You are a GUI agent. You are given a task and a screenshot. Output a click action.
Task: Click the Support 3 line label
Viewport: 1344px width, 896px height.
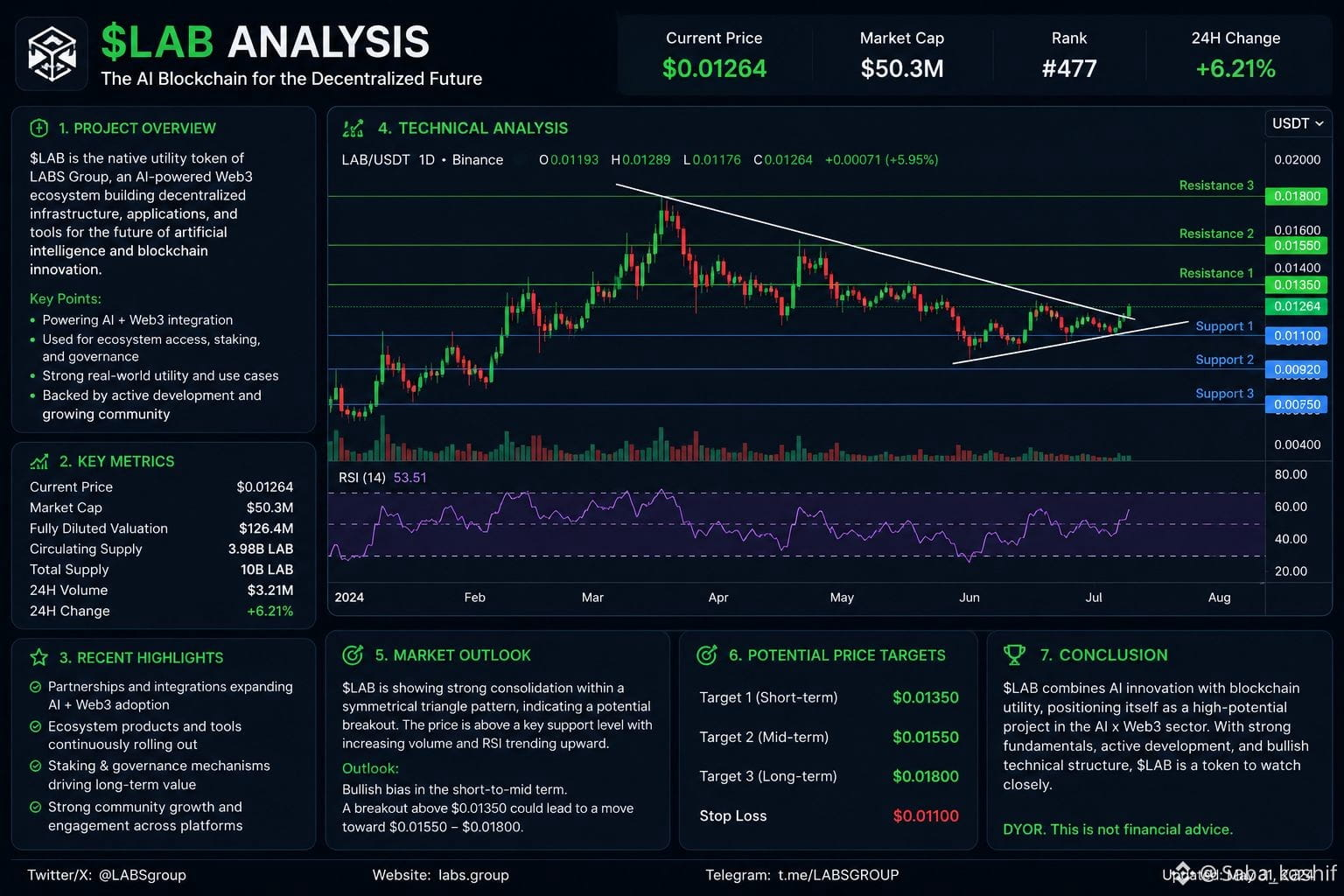tap(1224, 394)
